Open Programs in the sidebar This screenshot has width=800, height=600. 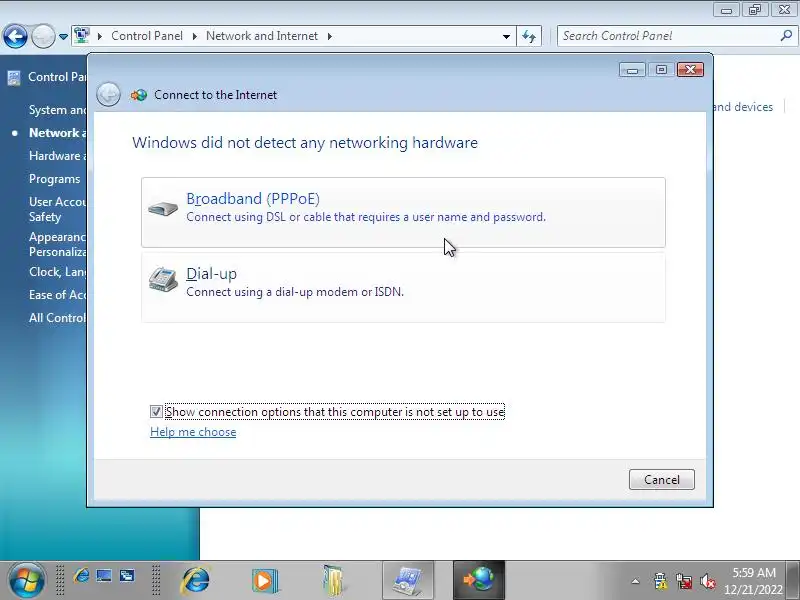pos(55,179)
